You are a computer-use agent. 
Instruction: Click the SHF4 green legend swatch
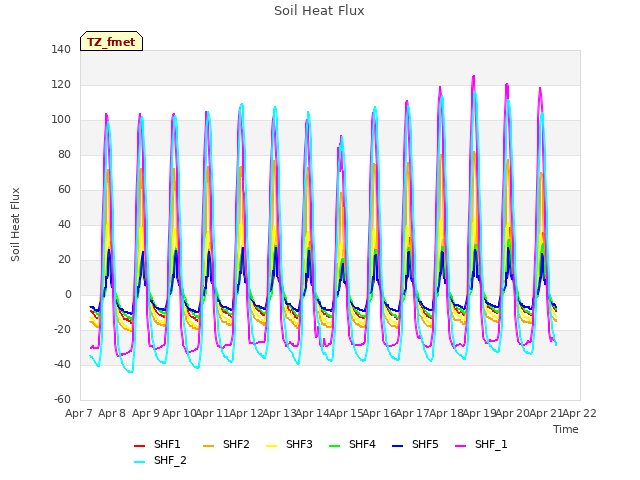334,446
